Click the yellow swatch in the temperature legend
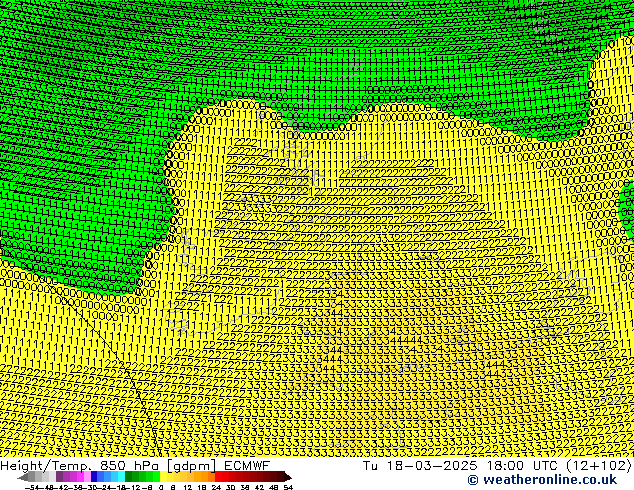The height and width of the screenshot is (490, 634). click(x=163, y=476)
